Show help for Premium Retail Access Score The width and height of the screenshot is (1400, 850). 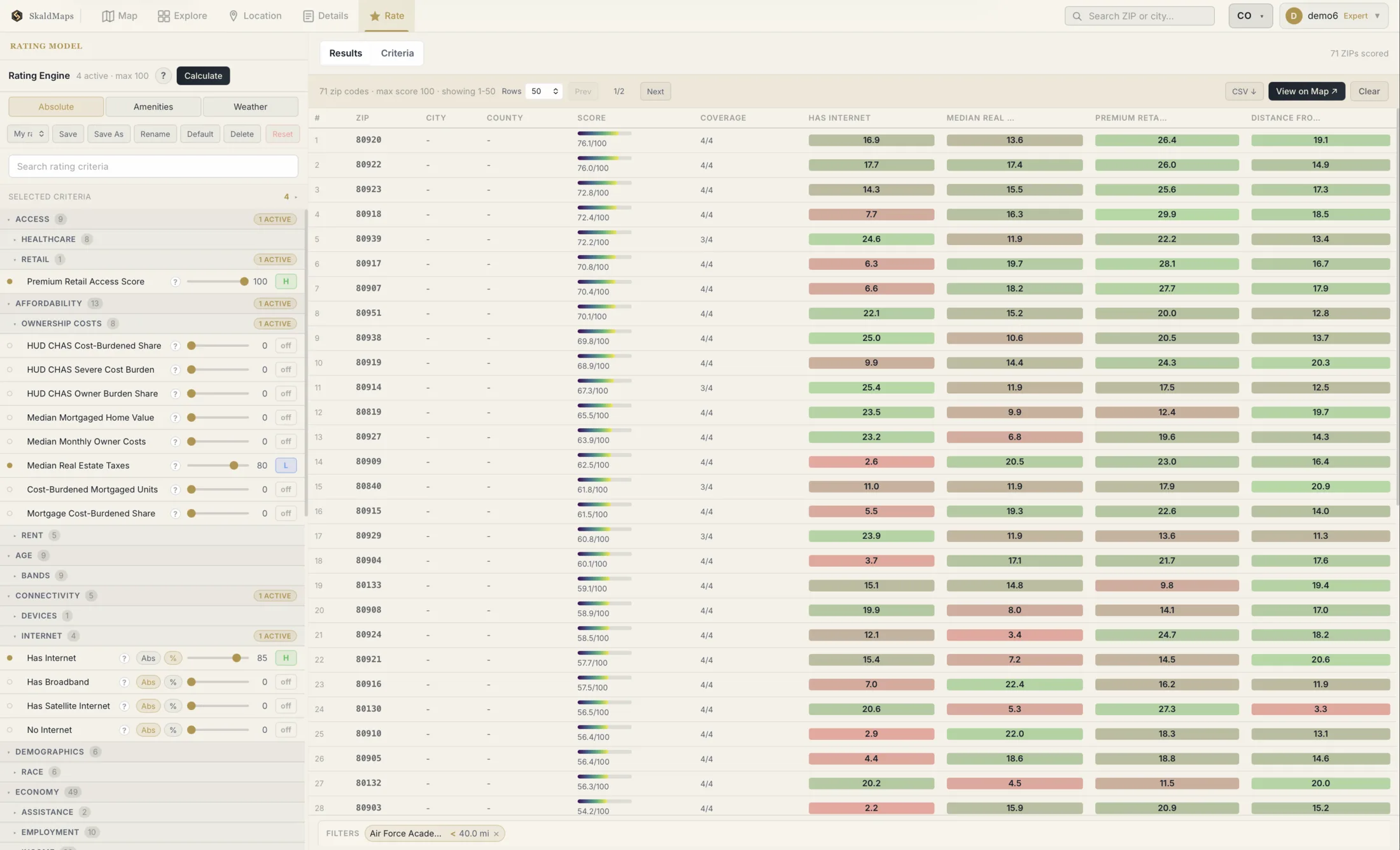point(175,282)
